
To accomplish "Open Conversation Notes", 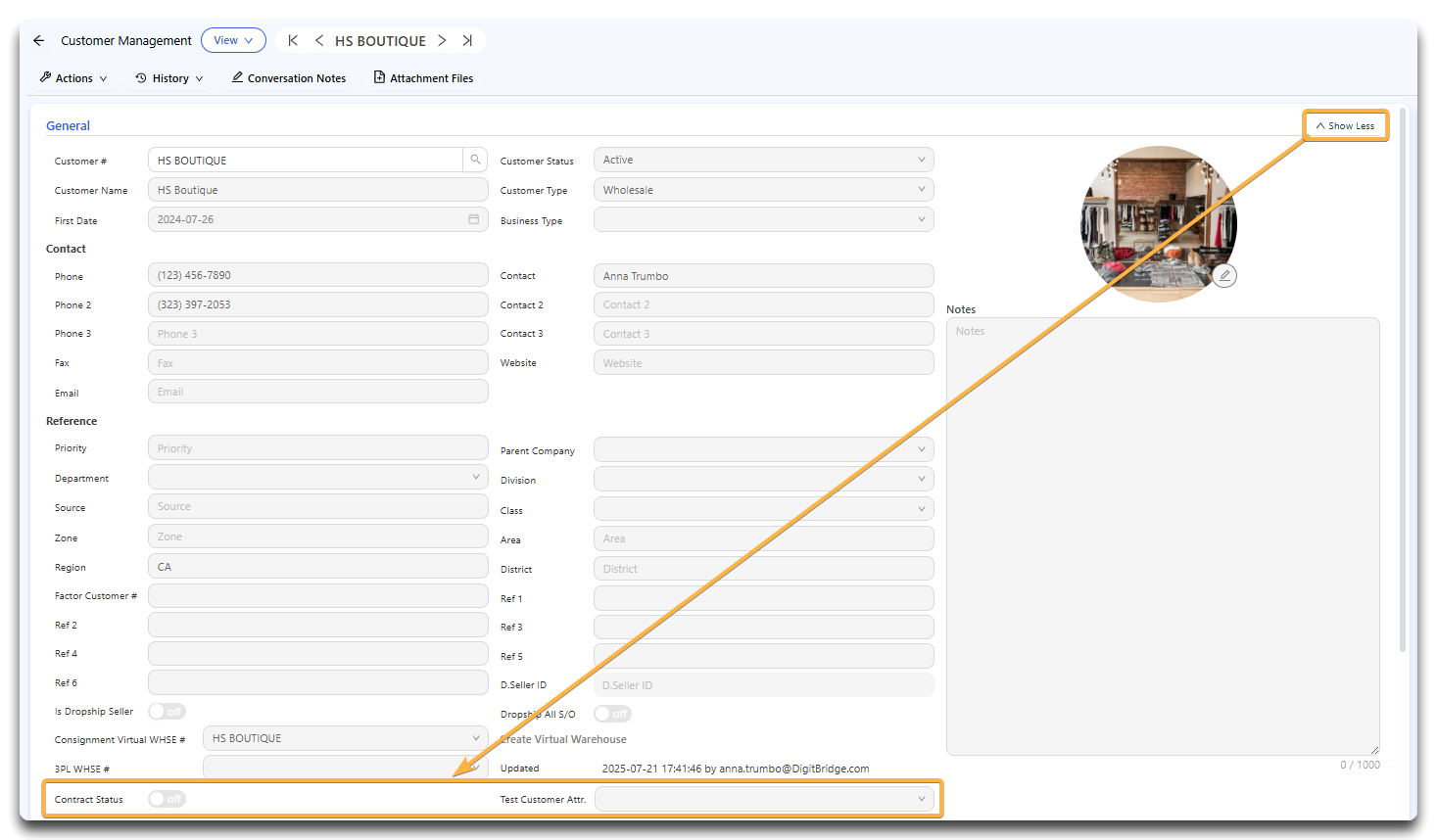I will click(289, 78).
